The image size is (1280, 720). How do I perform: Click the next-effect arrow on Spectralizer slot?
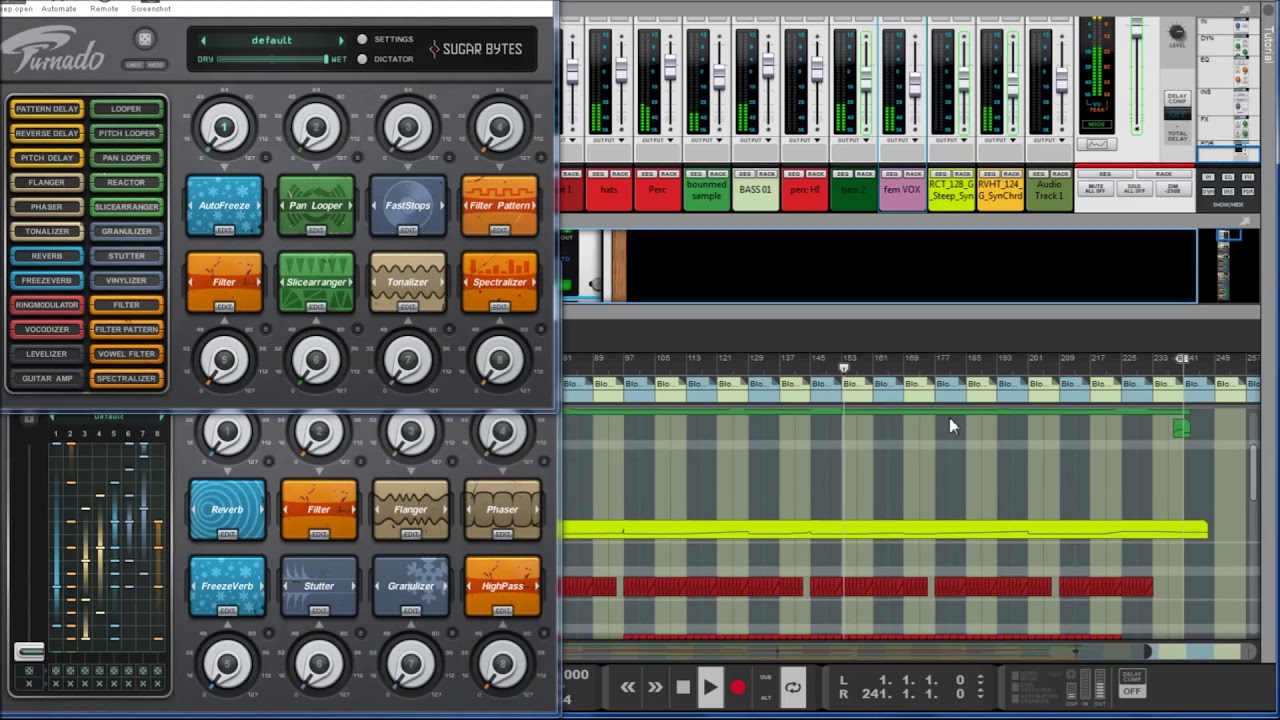532,282
